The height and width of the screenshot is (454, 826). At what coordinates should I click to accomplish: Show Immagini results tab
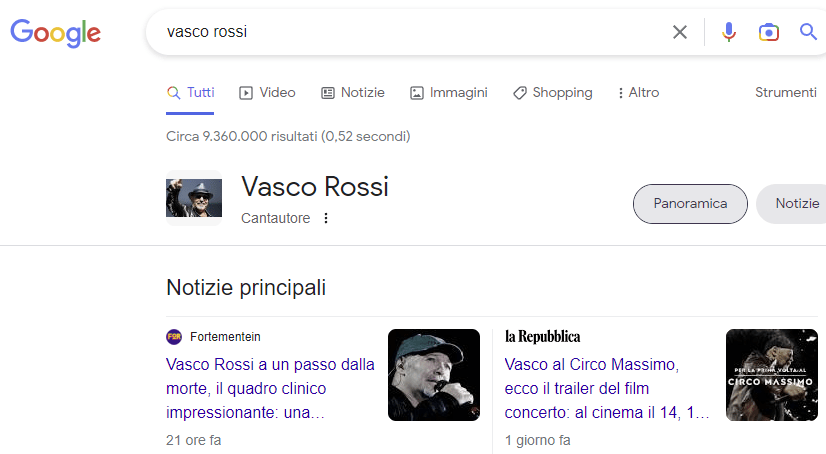click(448, 93)
